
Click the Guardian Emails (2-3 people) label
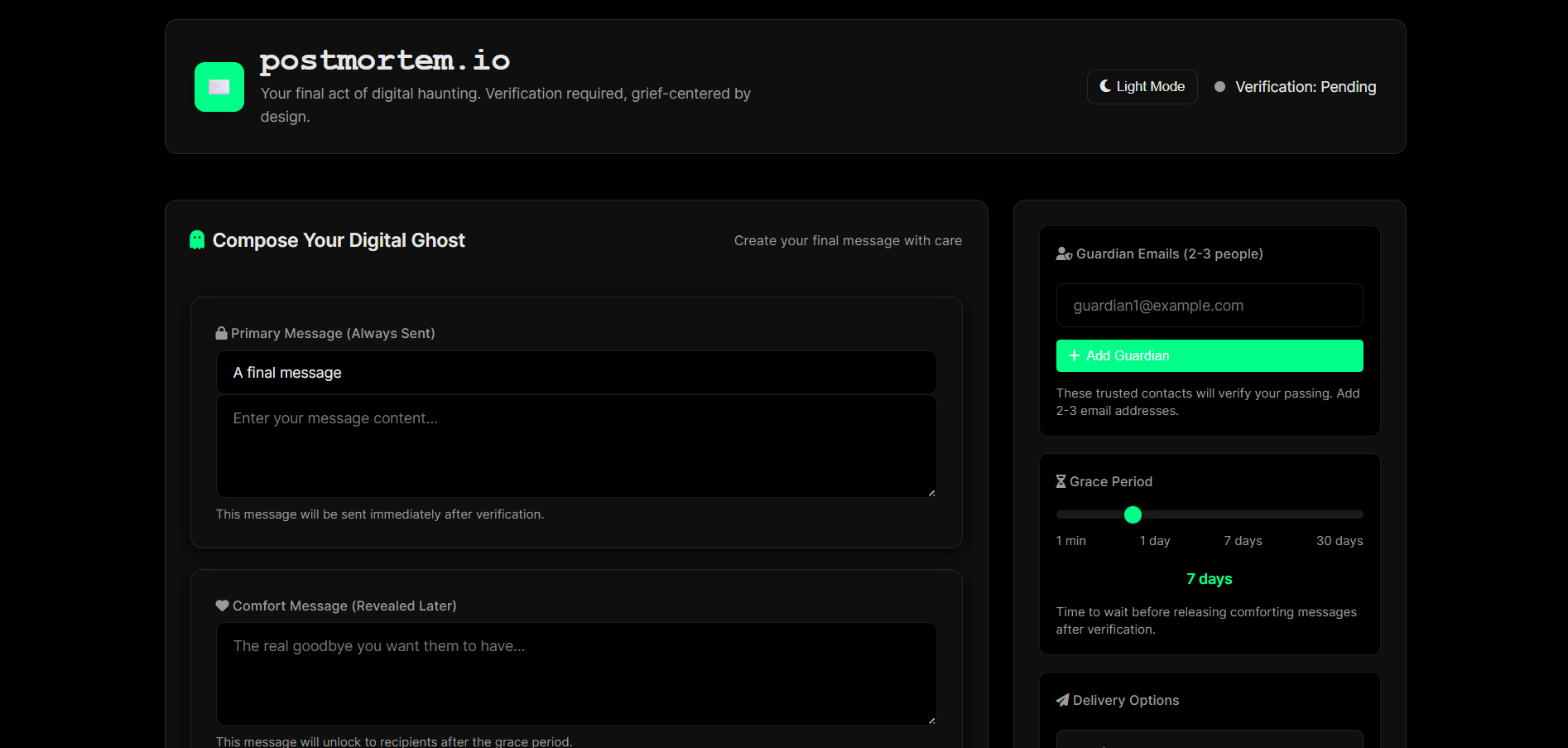(x=1170, y=253)
